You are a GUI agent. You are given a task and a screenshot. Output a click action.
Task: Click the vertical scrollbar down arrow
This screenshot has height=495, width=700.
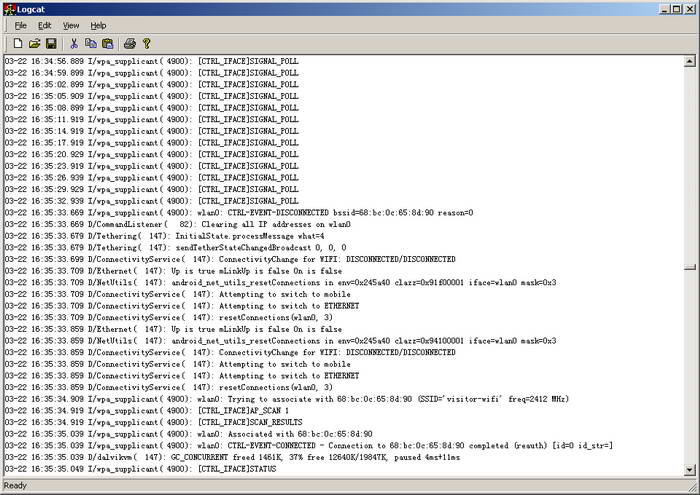689,470
